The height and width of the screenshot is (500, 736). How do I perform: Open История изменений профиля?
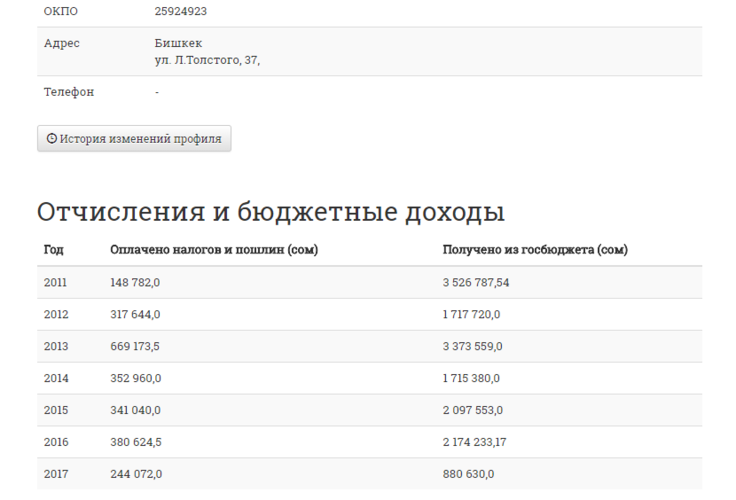coord(134,139)
